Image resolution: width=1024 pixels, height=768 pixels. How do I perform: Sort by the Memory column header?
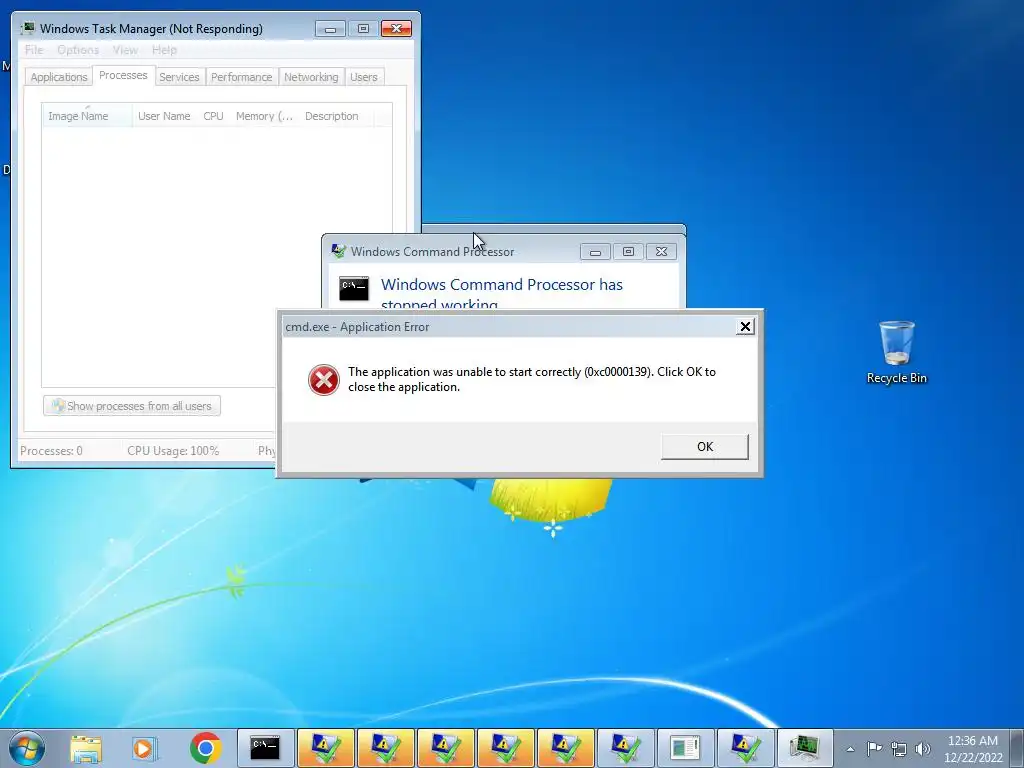click(264, 116)
